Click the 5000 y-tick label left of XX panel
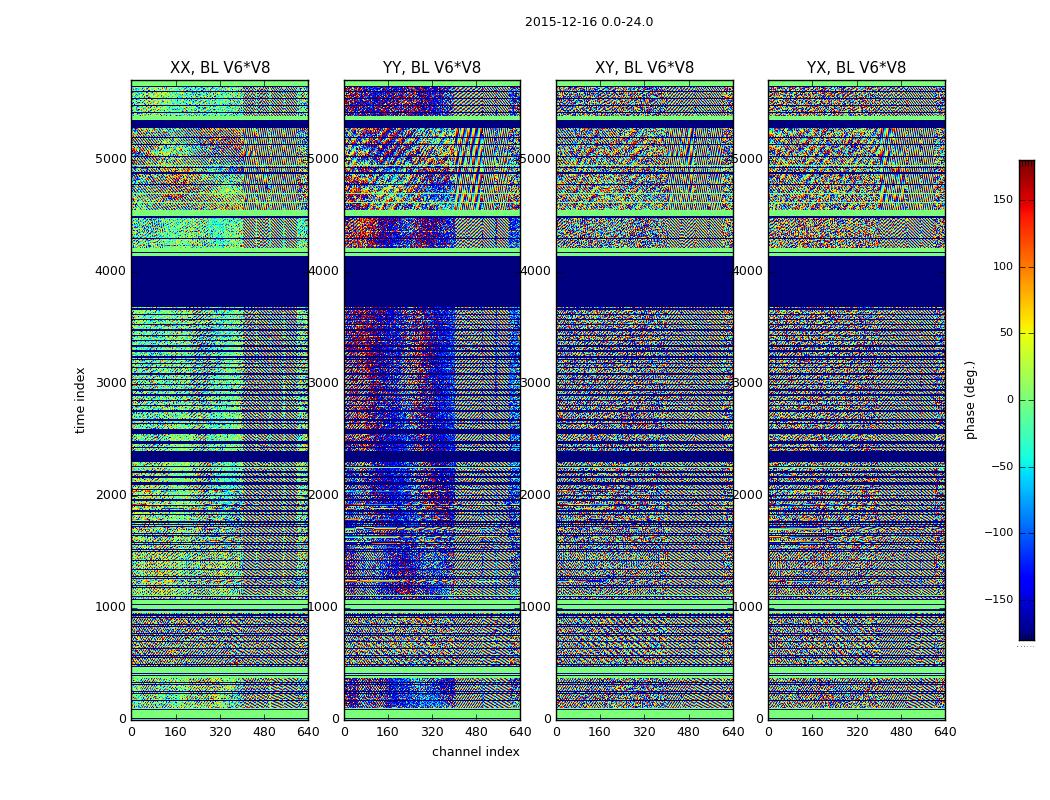 [x=111, y=158]
